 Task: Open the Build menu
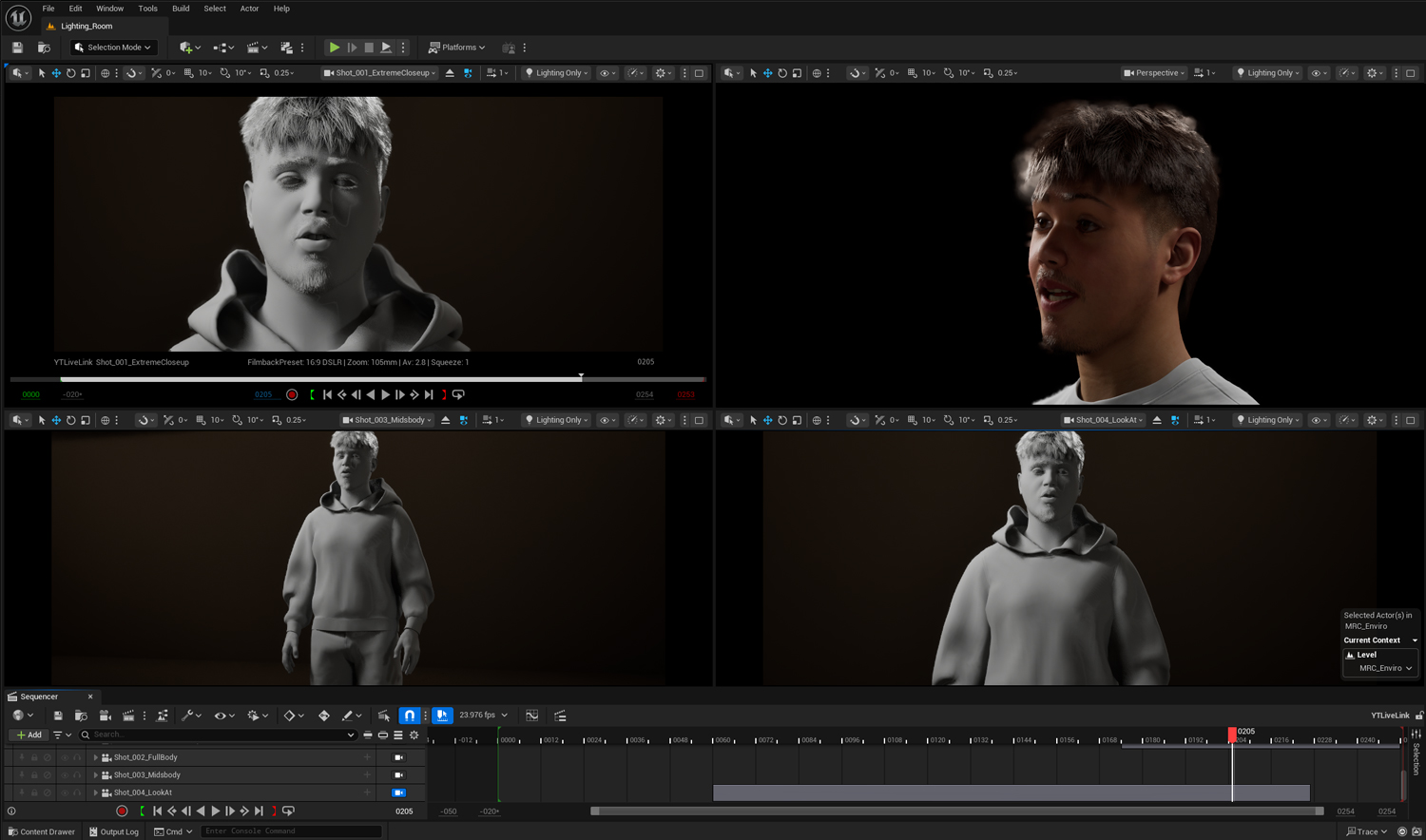(x=181, y=9)
